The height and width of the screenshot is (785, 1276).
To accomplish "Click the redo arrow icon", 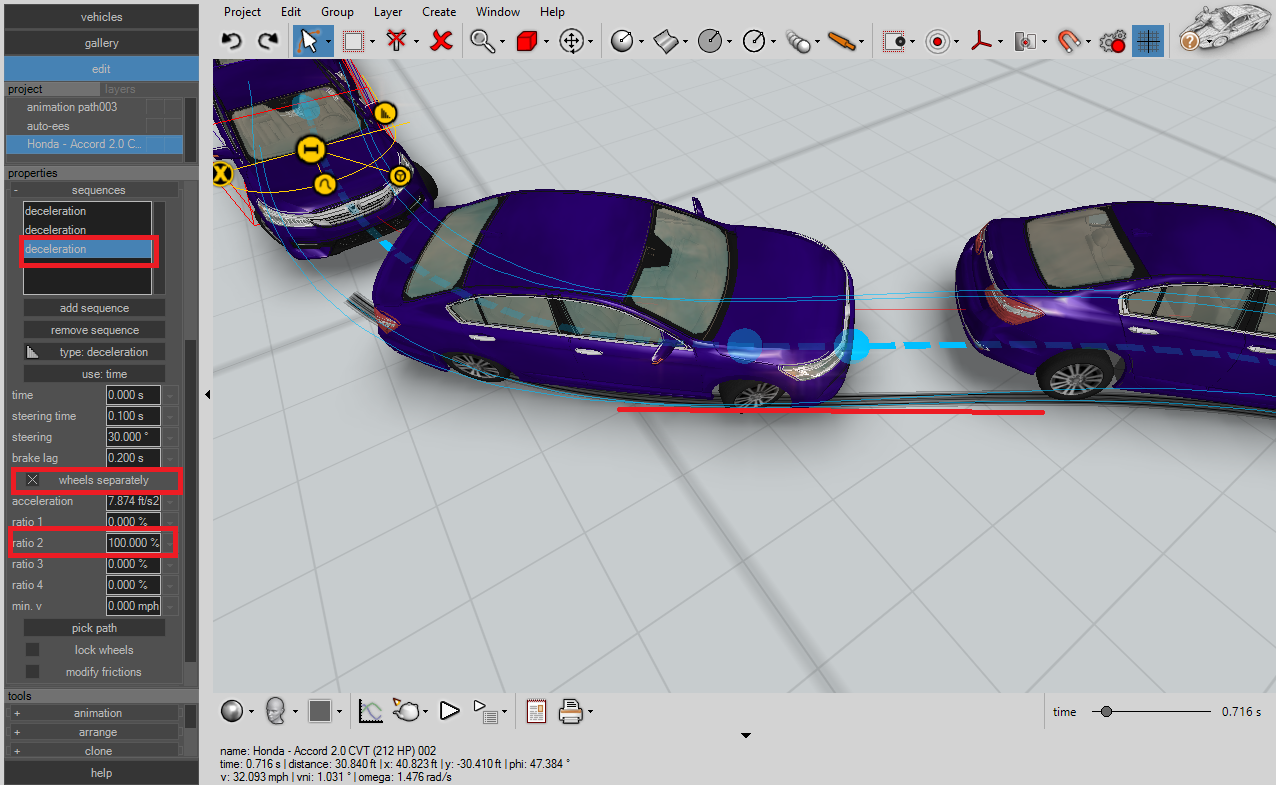I will click(268, 41).
